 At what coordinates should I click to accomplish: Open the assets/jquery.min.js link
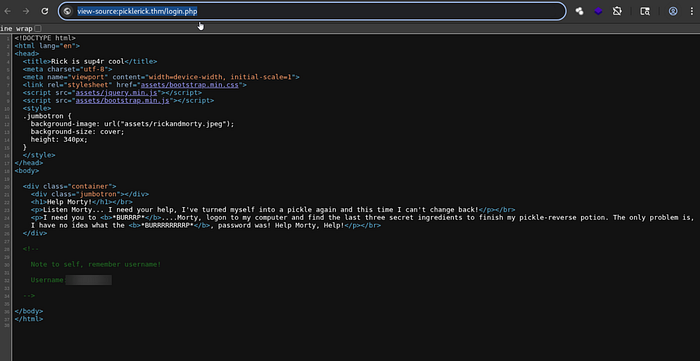117,93
